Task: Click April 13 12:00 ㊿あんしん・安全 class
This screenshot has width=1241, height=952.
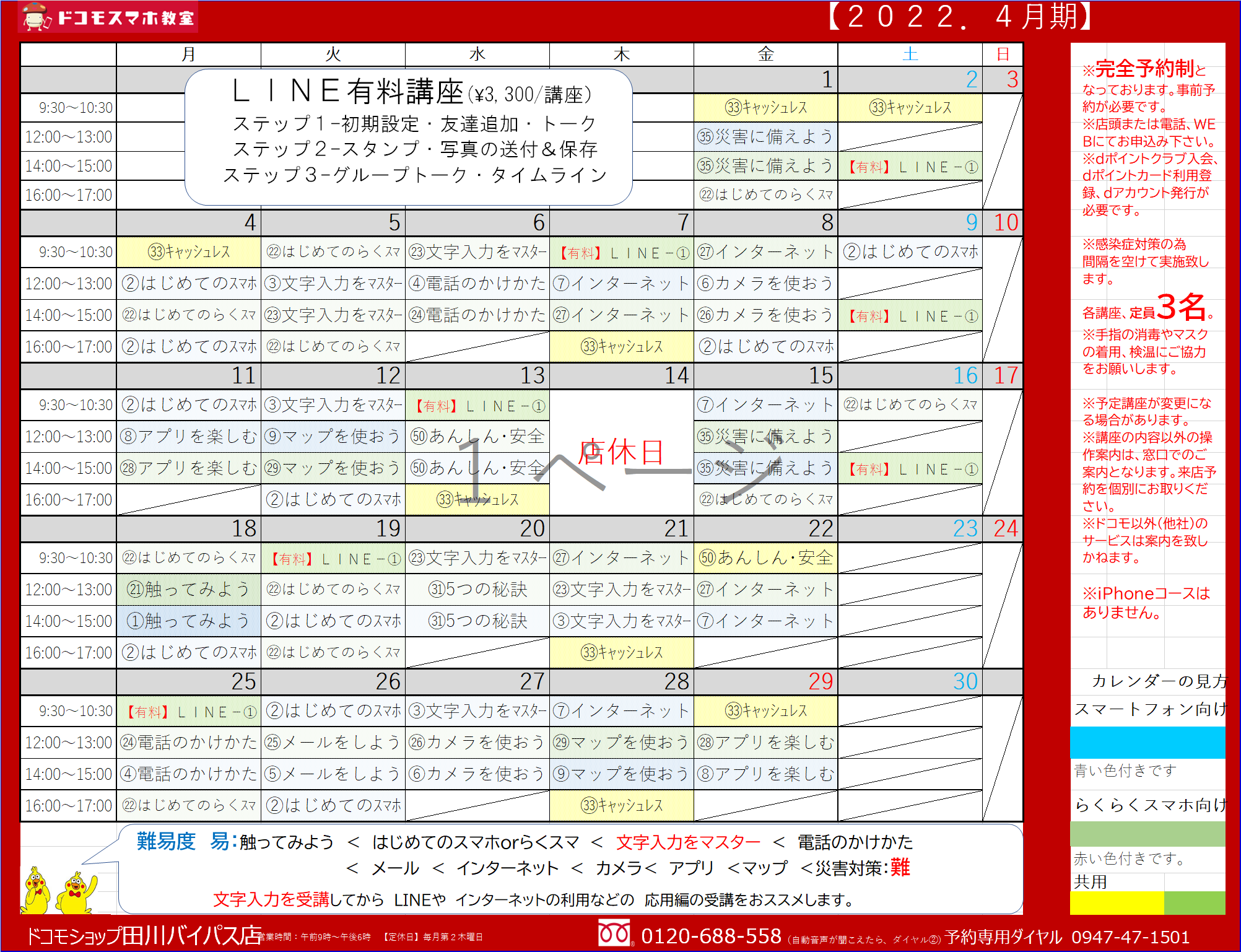Action: click(x=477, y=436)
